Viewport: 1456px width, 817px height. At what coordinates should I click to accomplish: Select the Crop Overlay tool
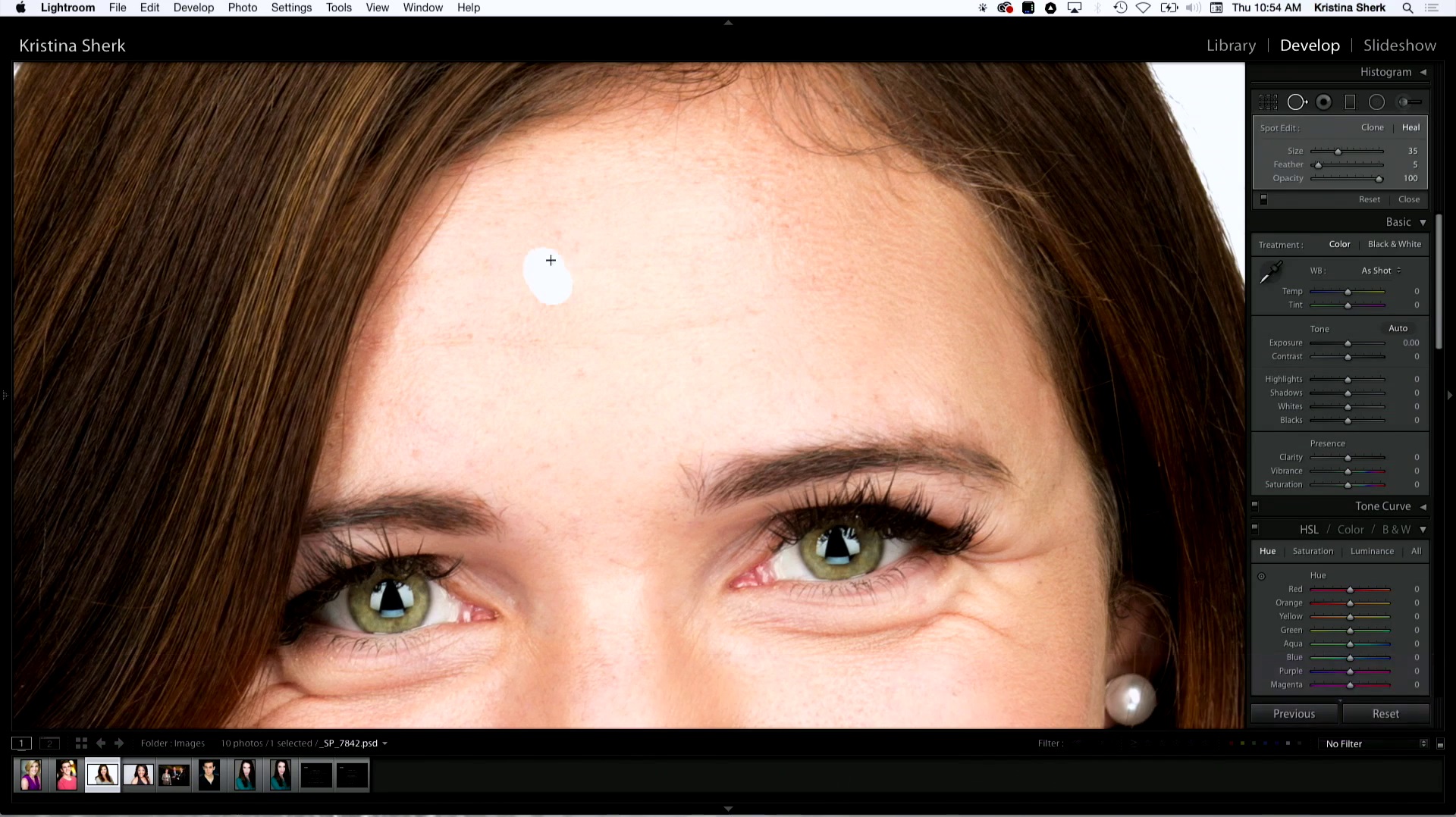(1268, 102)
